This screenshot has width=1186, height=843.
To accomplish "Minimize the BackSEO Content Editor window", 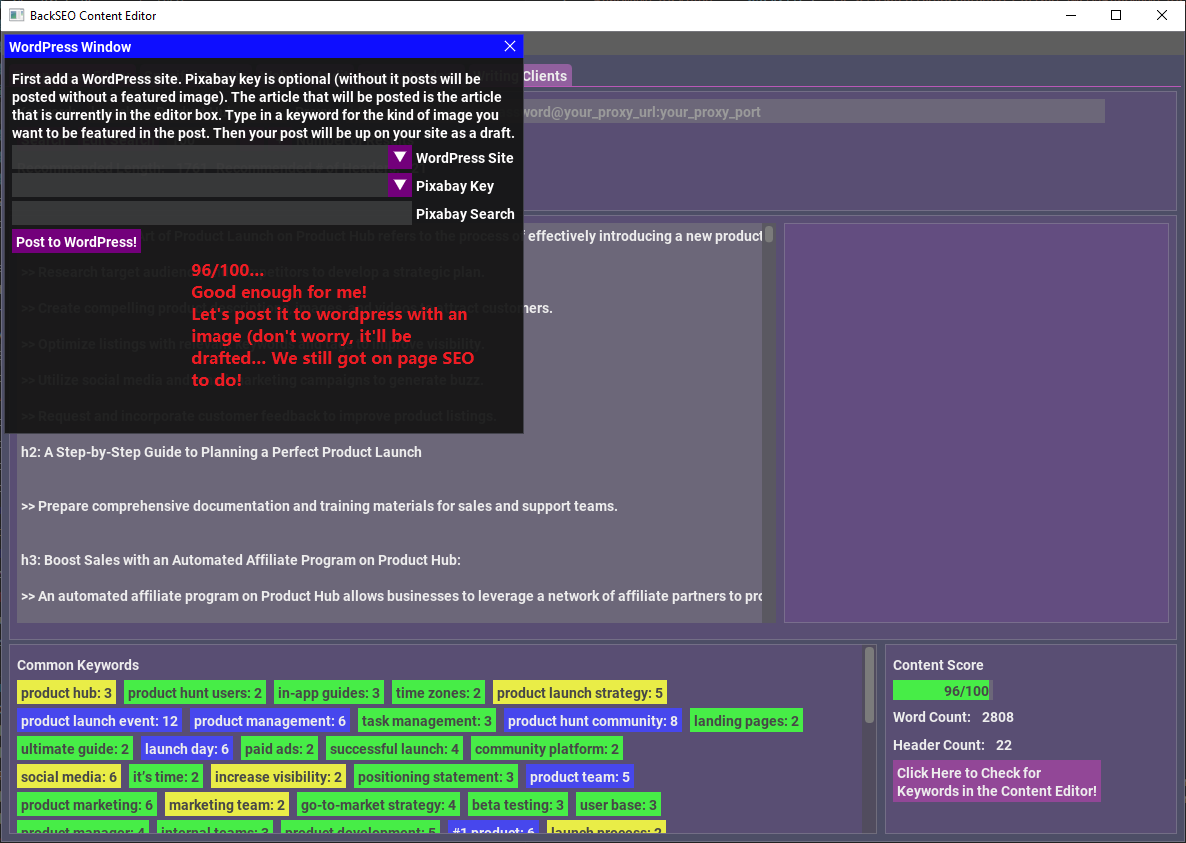I will (1071, 15).
